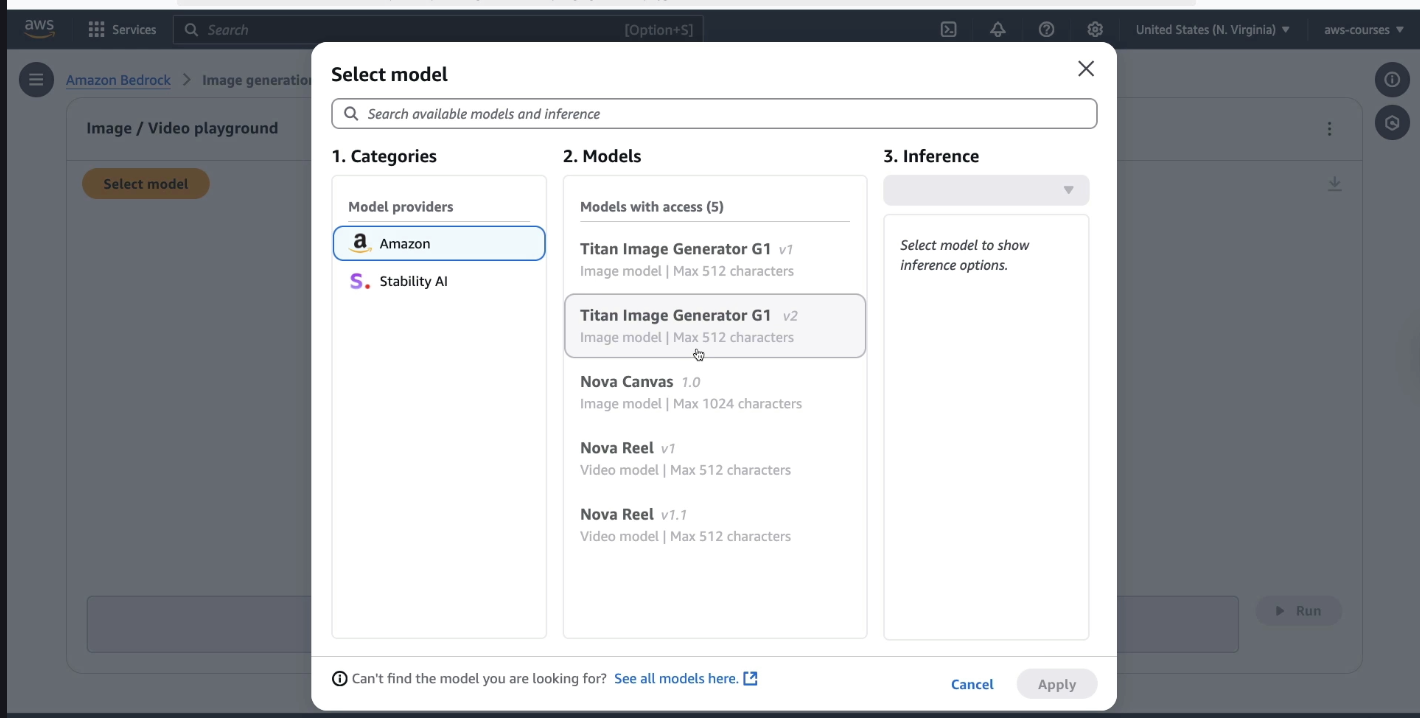The image size is (1420, 718).
Task: Open the settings gear in the header
Action: [x=1095, y=30]
